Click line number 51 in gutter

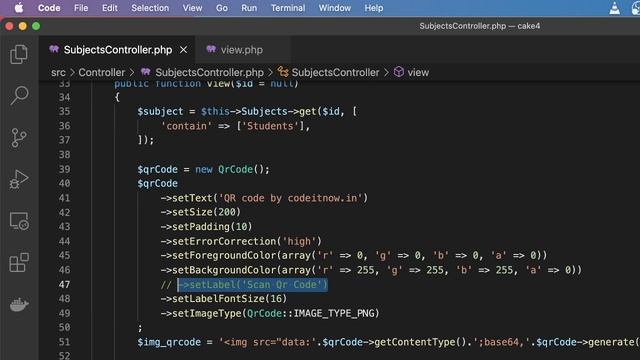point(64,342)
